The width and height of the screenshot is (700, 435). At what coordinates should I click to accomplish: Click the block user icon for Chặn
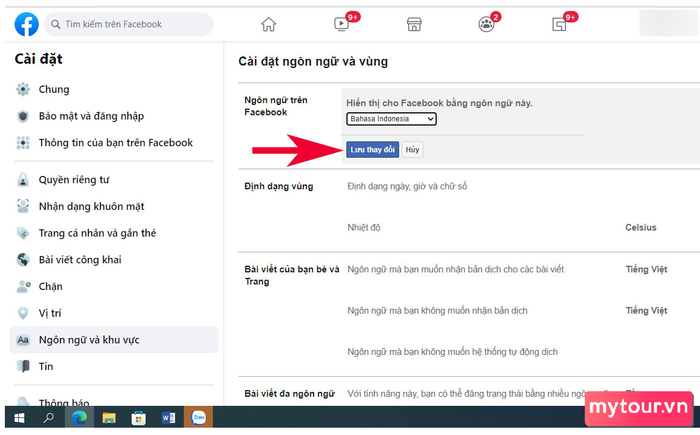point(23,286)
